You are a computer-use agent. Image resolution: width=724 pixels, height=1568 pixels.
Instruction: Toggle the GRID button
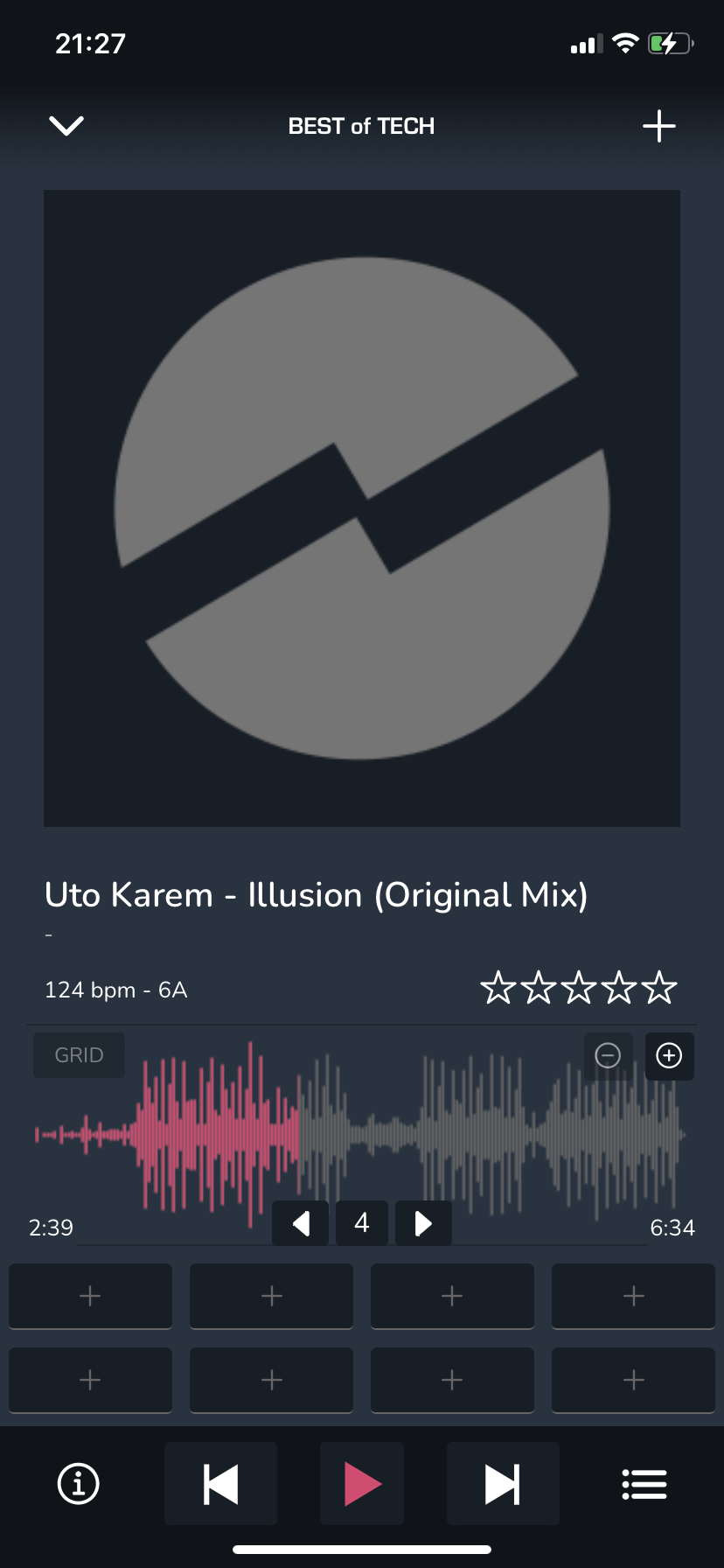(79, 1055)
